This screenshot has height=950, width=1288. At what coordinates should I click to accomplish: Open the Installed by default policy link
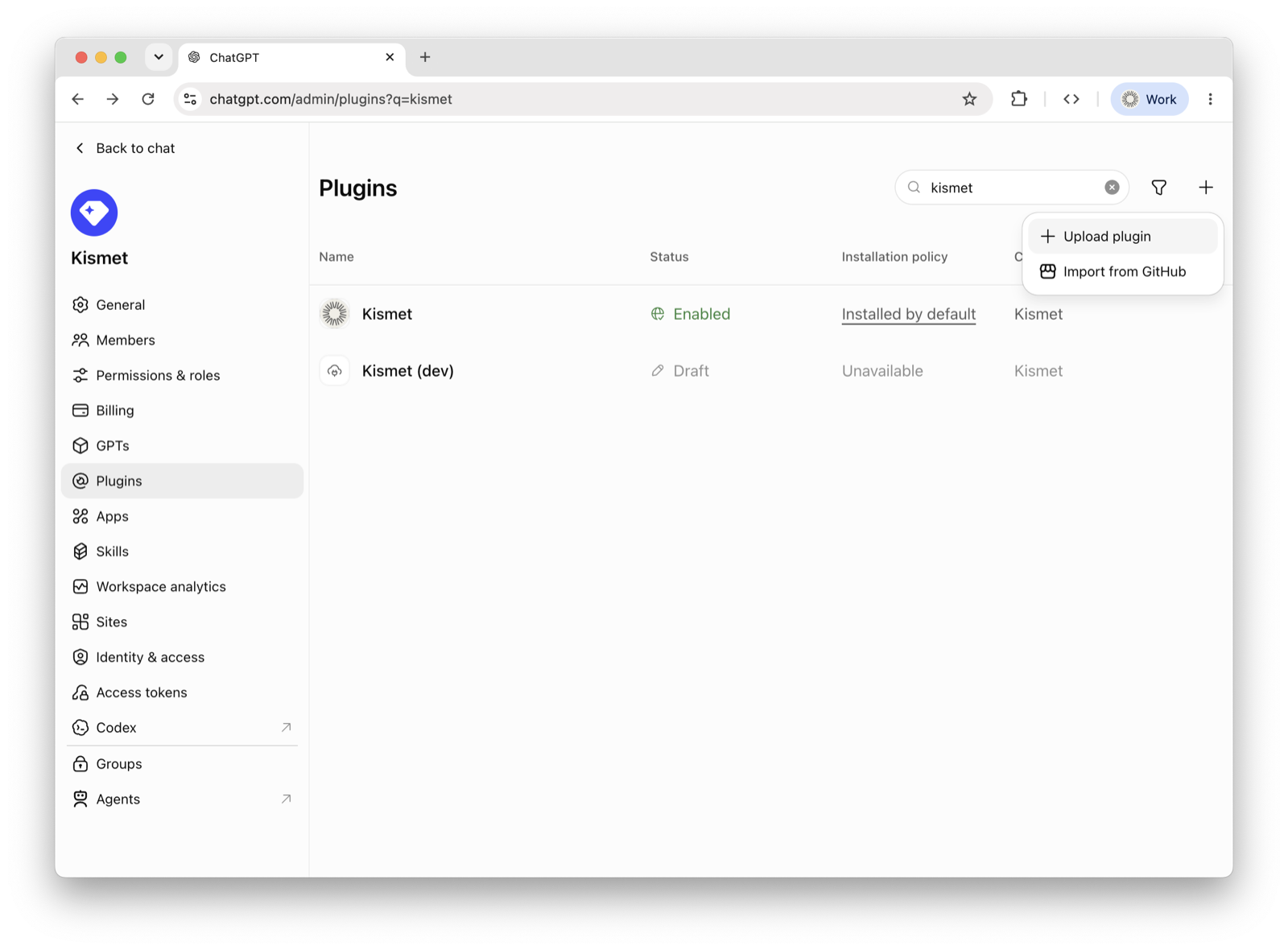pyautogui.click(x=909, y=314)
